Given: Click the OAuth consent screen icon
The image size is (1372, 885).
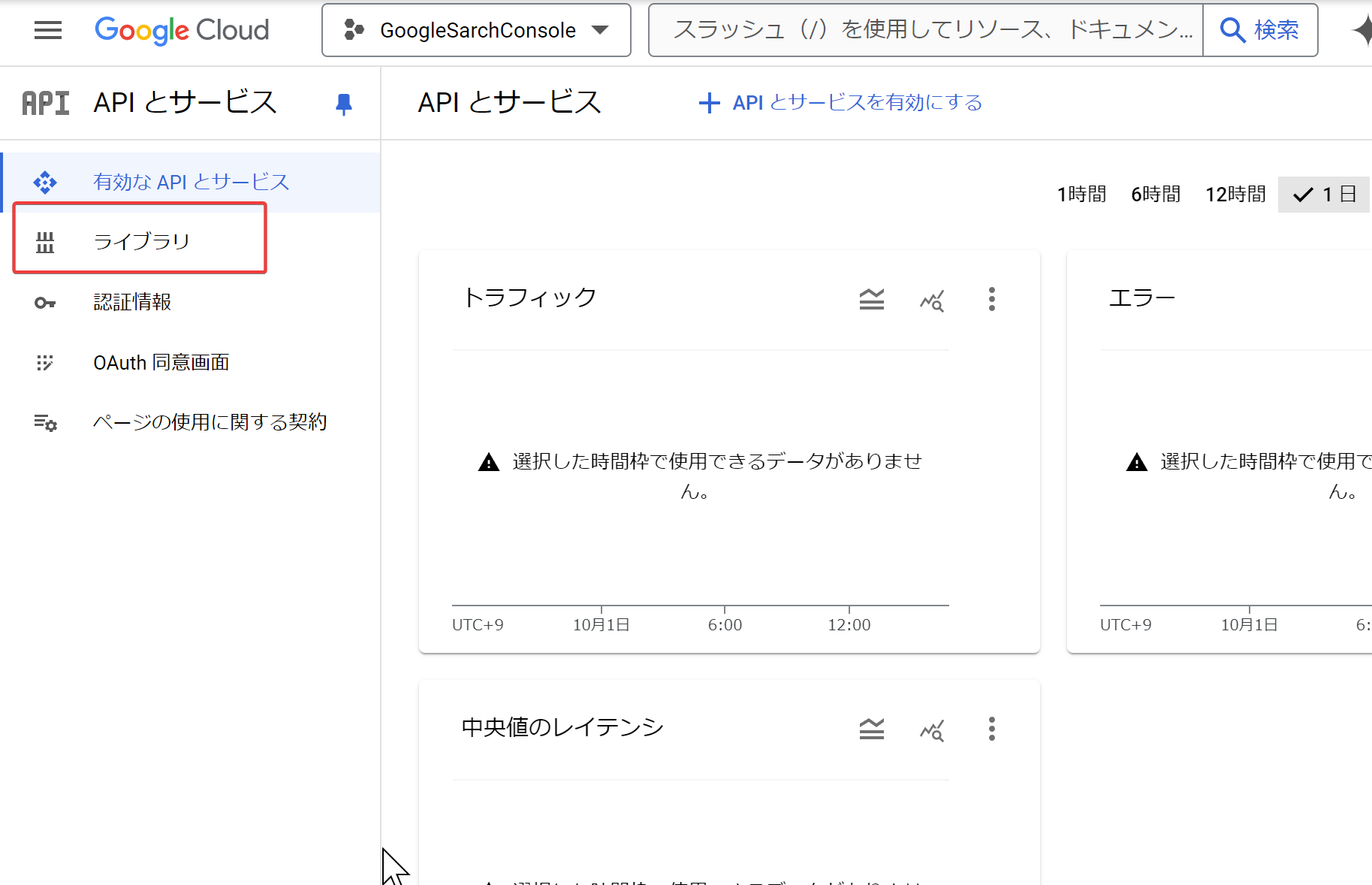Looking at the screenshot, I should click(x=45, y=363).
